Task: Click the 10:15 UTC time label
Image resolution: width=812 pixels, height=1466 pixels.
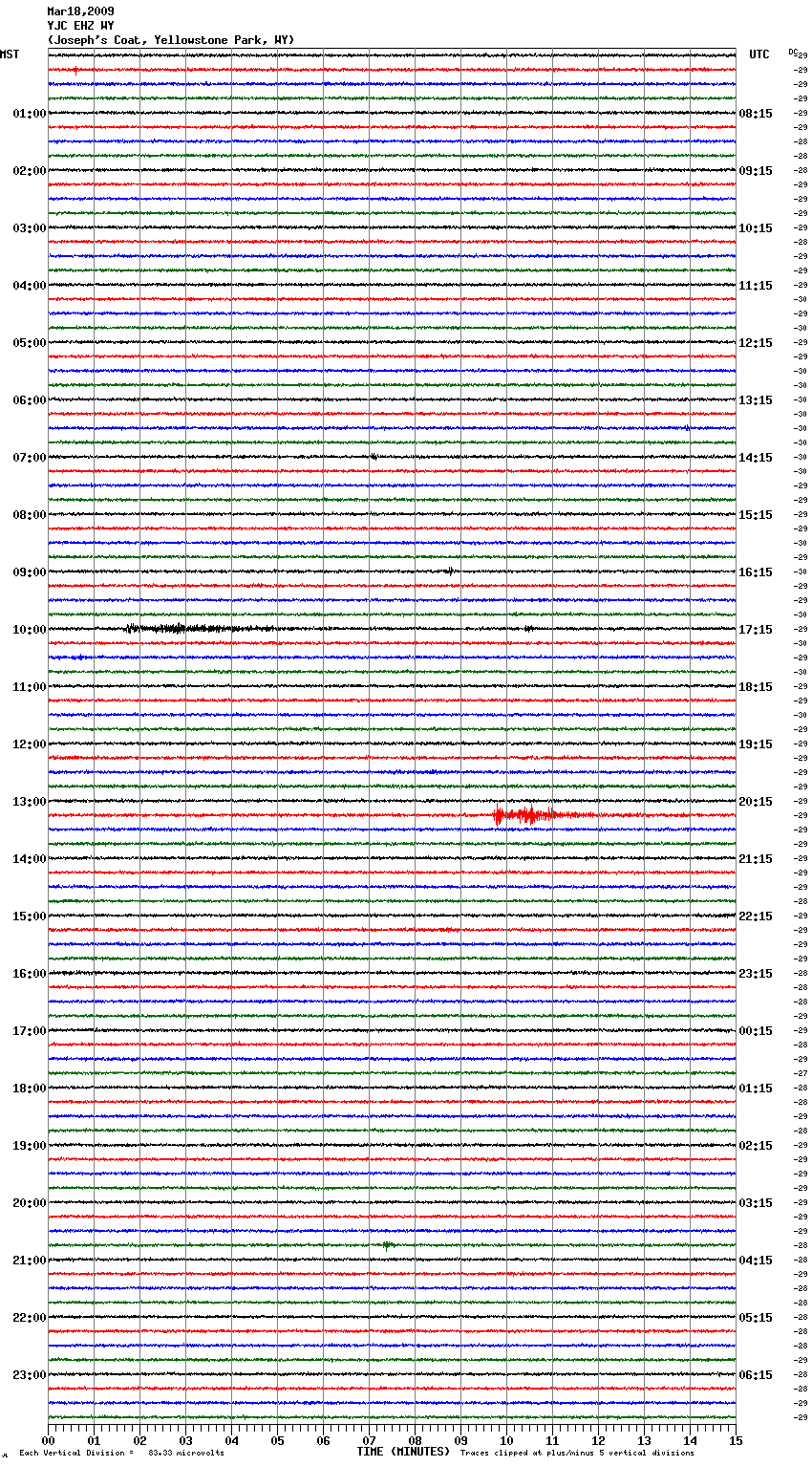Action: click(756, 228)
